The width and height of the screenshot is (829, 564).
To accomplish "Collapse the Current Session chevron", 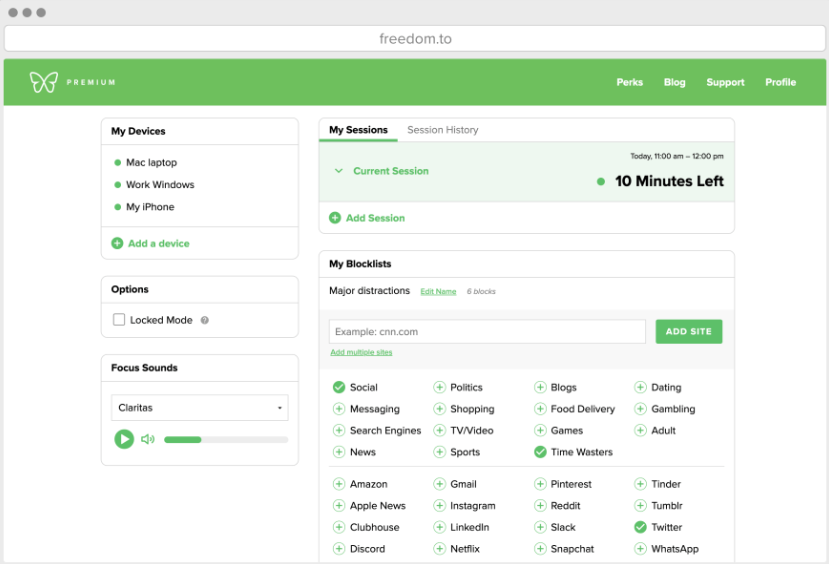I will point(339,171).
